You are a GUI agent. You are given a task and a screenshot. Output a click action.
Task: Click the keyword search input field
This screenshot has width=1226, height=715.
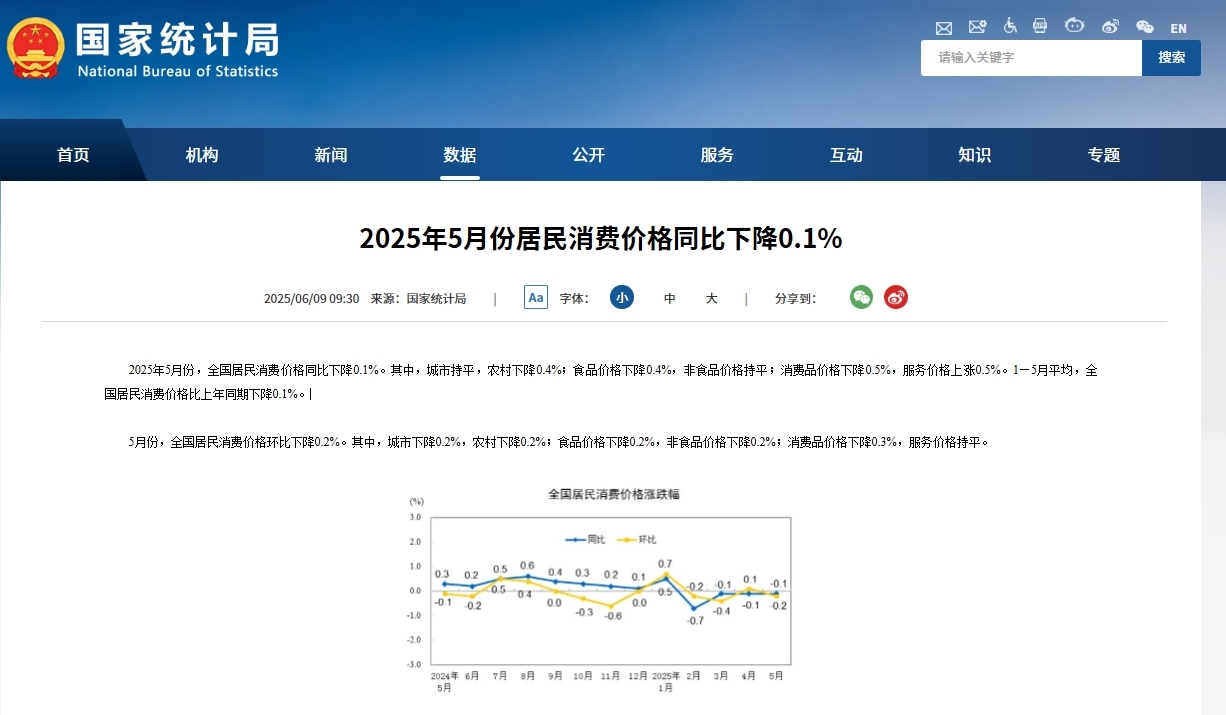pos(1031,58)
